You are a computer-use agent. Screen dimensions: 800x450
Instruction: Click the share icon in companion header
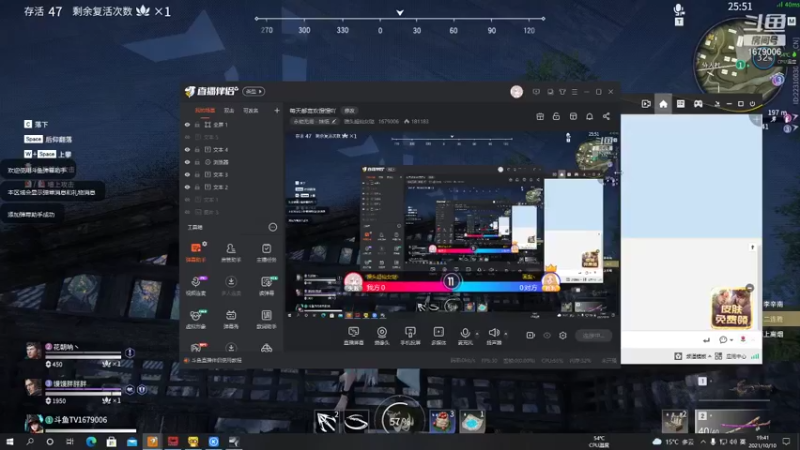(x=606, y=116)
